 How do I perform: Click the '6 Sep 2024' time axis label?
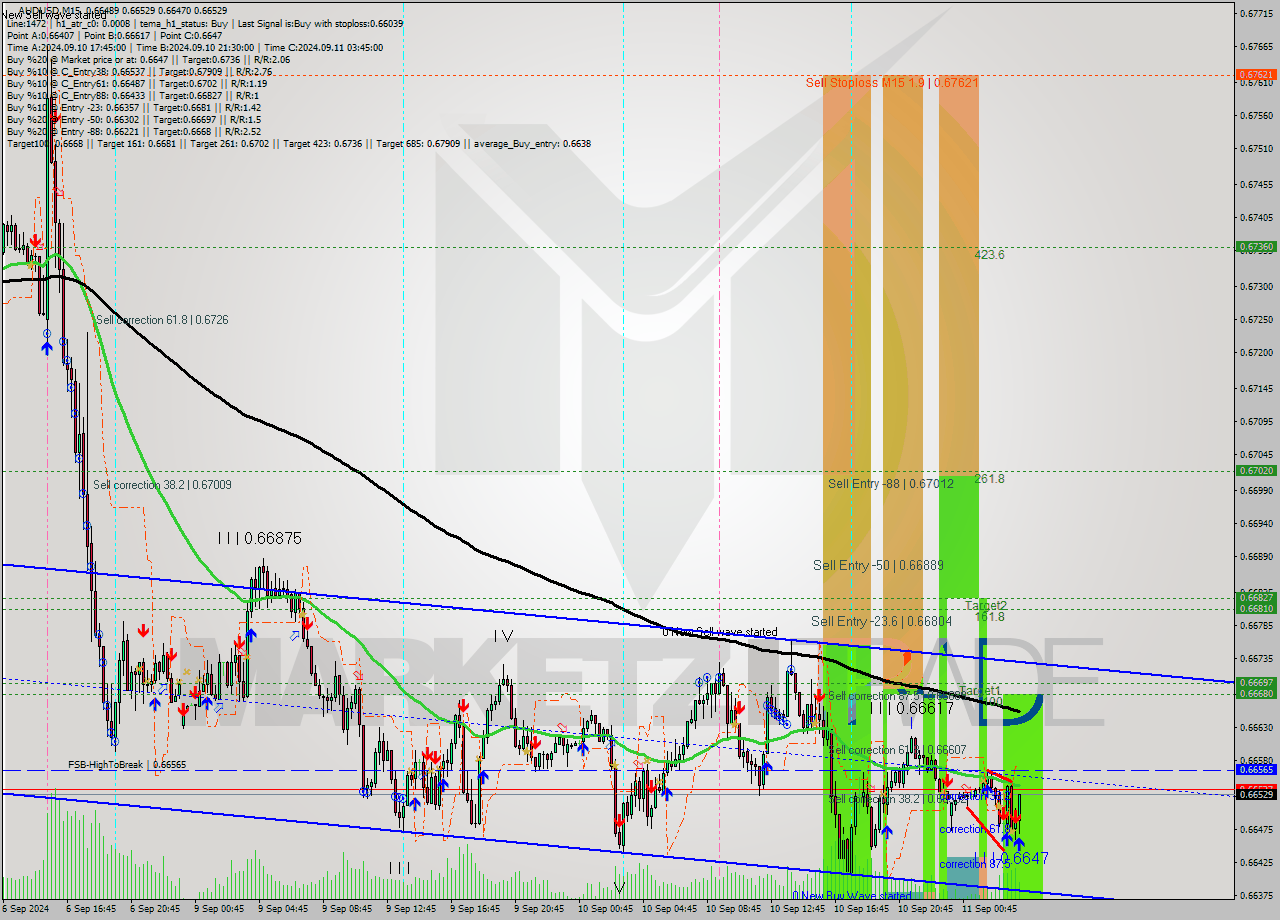click(x=26, y=909)
